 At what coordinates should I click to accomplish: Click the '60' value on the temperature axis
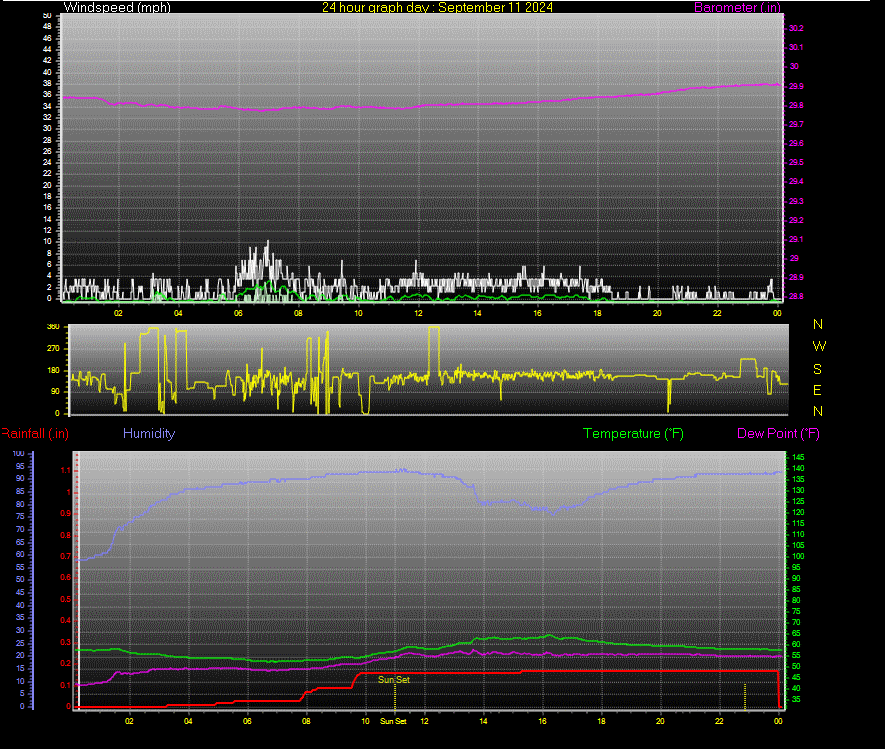796,645
